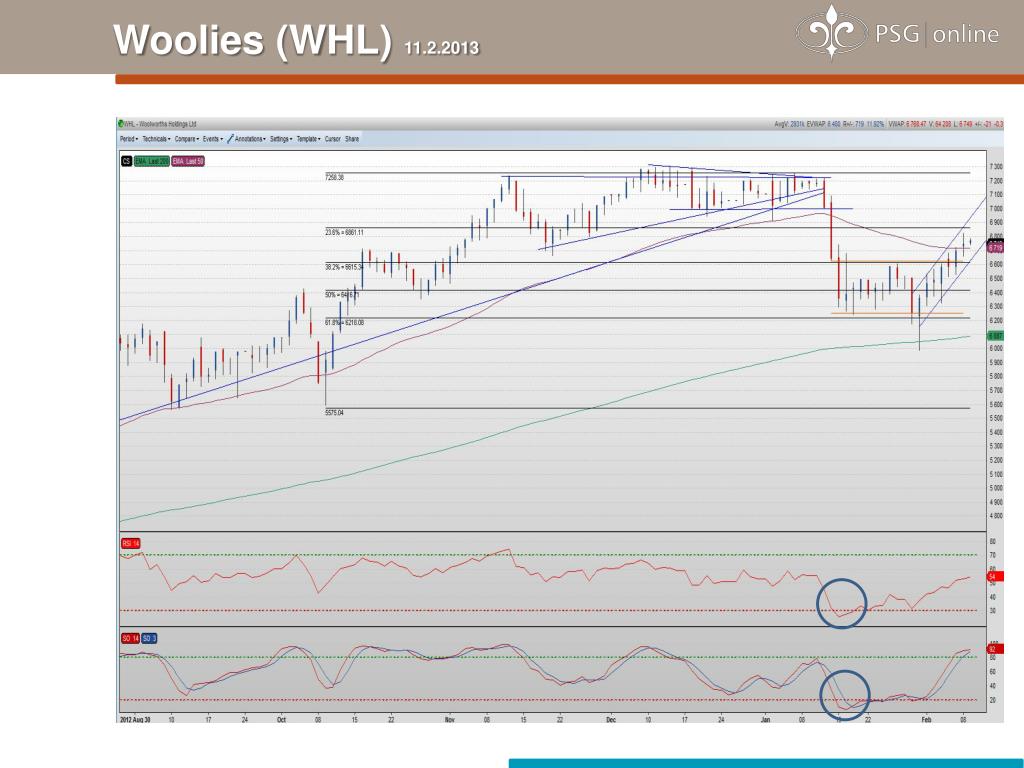Viewport: 1024px width, 768px height.
Task: Open the Annotations dropdown menu
Action: (250, 139)
